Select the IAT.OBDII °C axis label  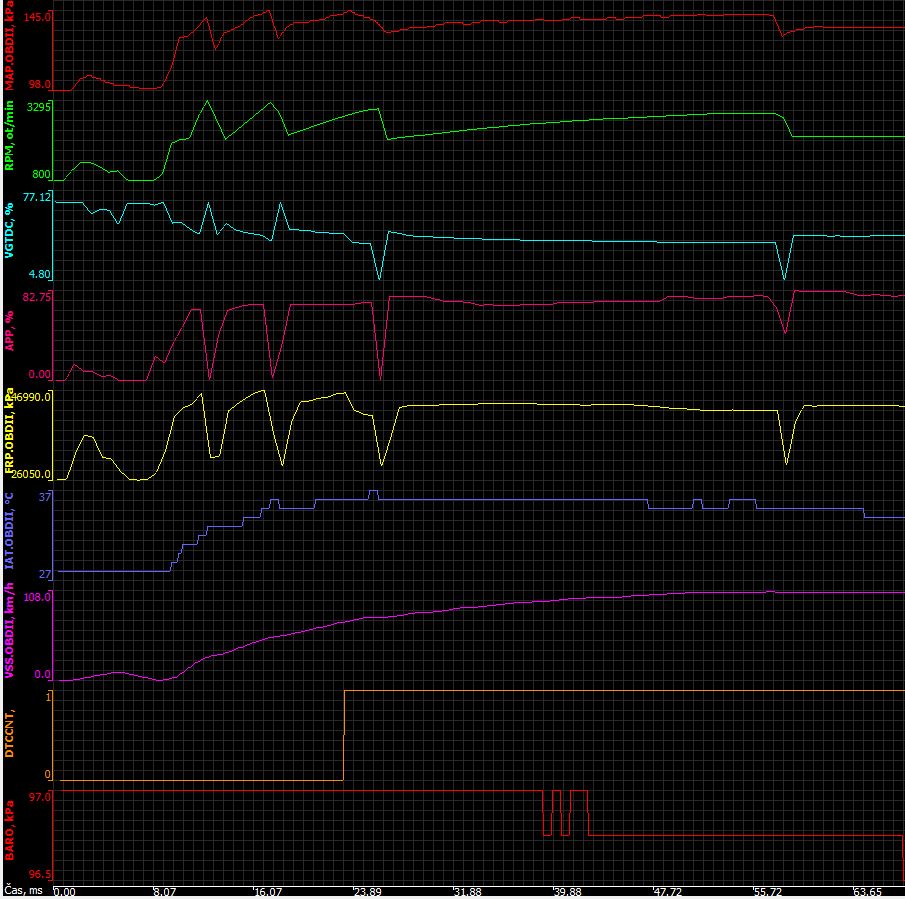pos(8,541)
